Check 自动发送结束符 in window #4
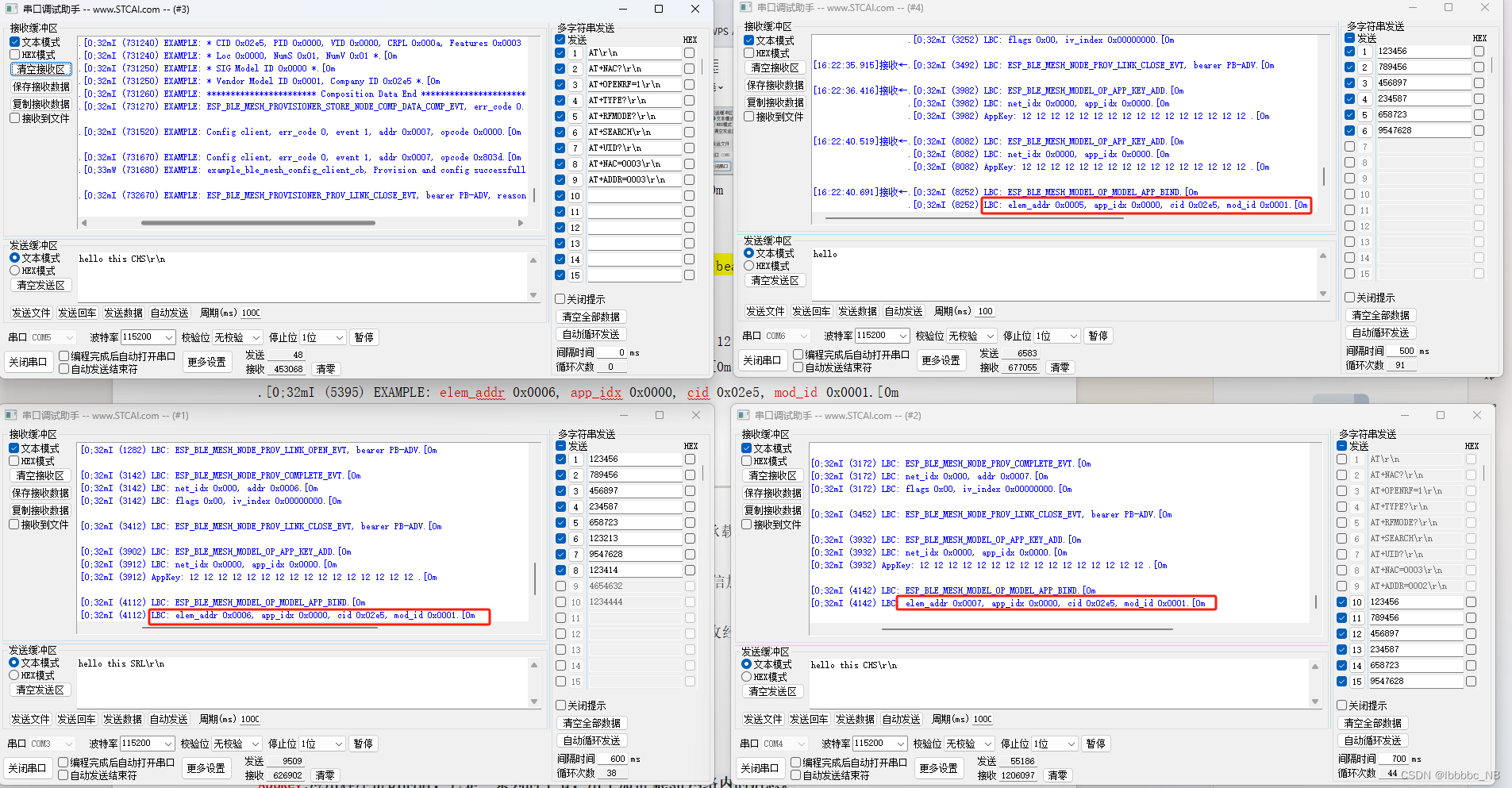 (x=798, y=367)
